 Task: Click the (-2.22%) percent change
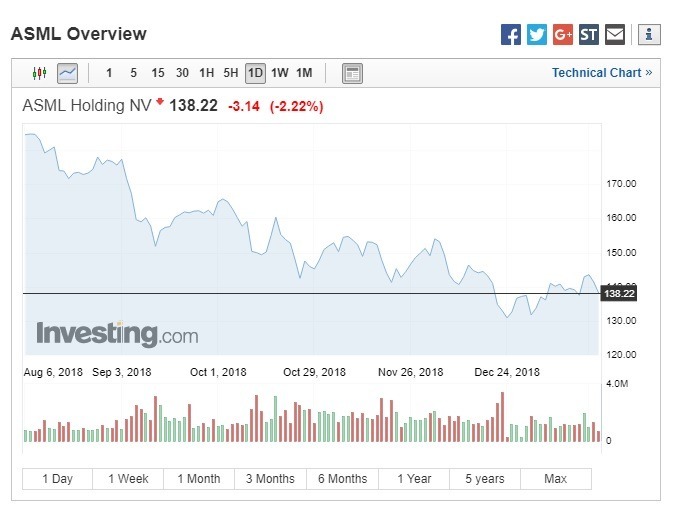[x=296, y=106]
